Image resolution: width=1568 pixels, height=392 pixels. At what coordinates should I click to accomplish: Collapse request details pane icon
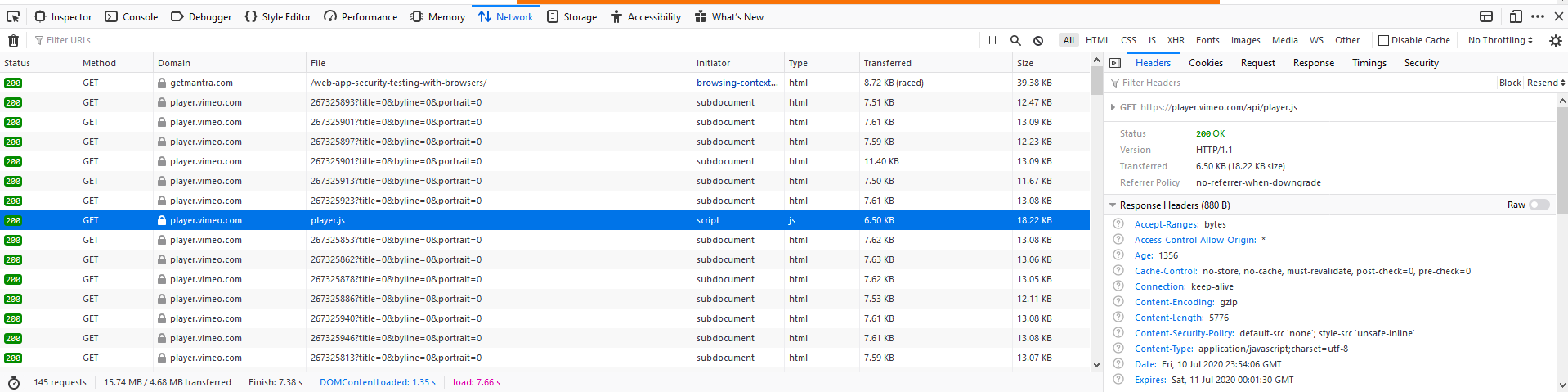coord(1115,63)
